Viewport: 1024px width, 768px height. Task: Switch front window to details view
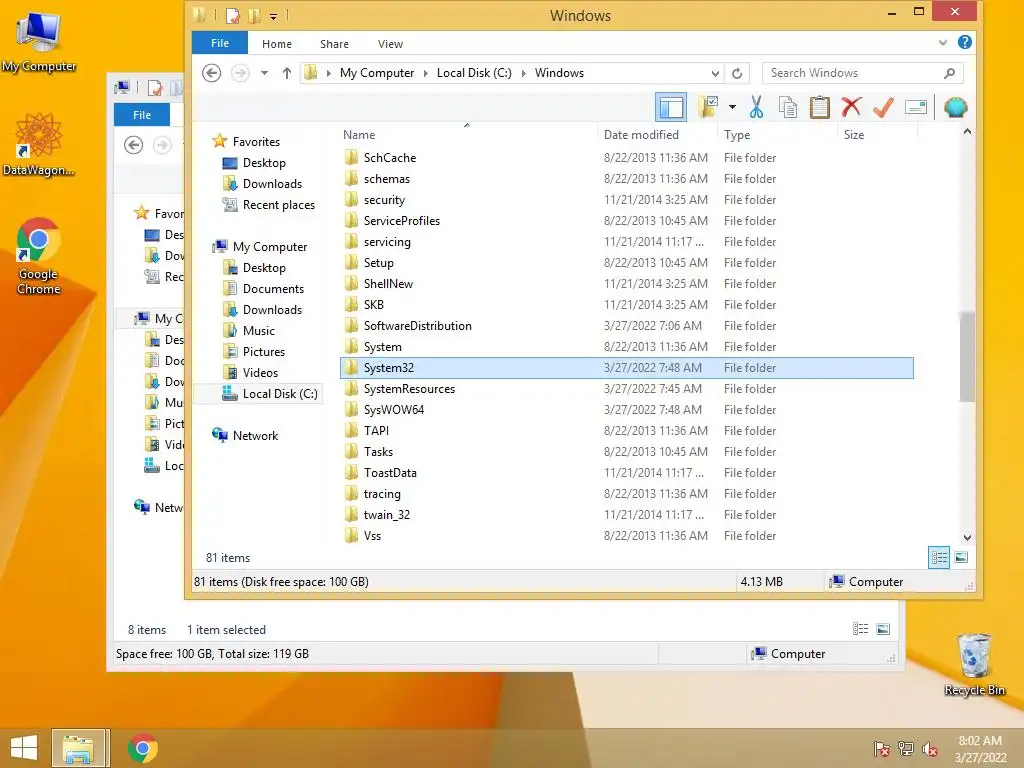click(x=939, y=557)
